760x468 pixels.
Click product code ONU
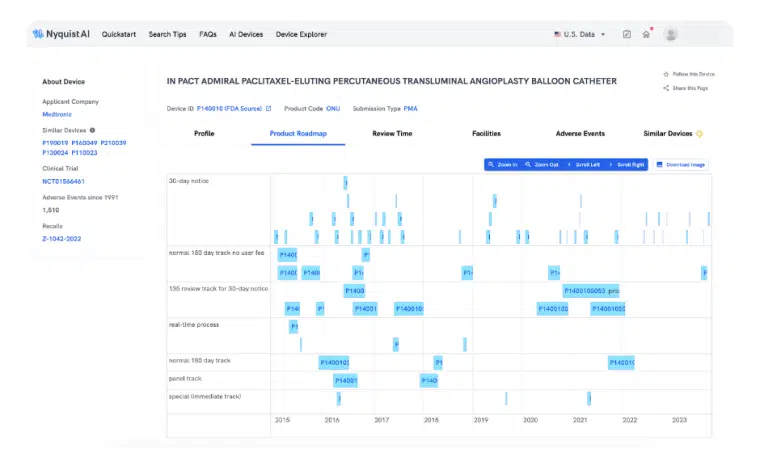coord(333,109)
